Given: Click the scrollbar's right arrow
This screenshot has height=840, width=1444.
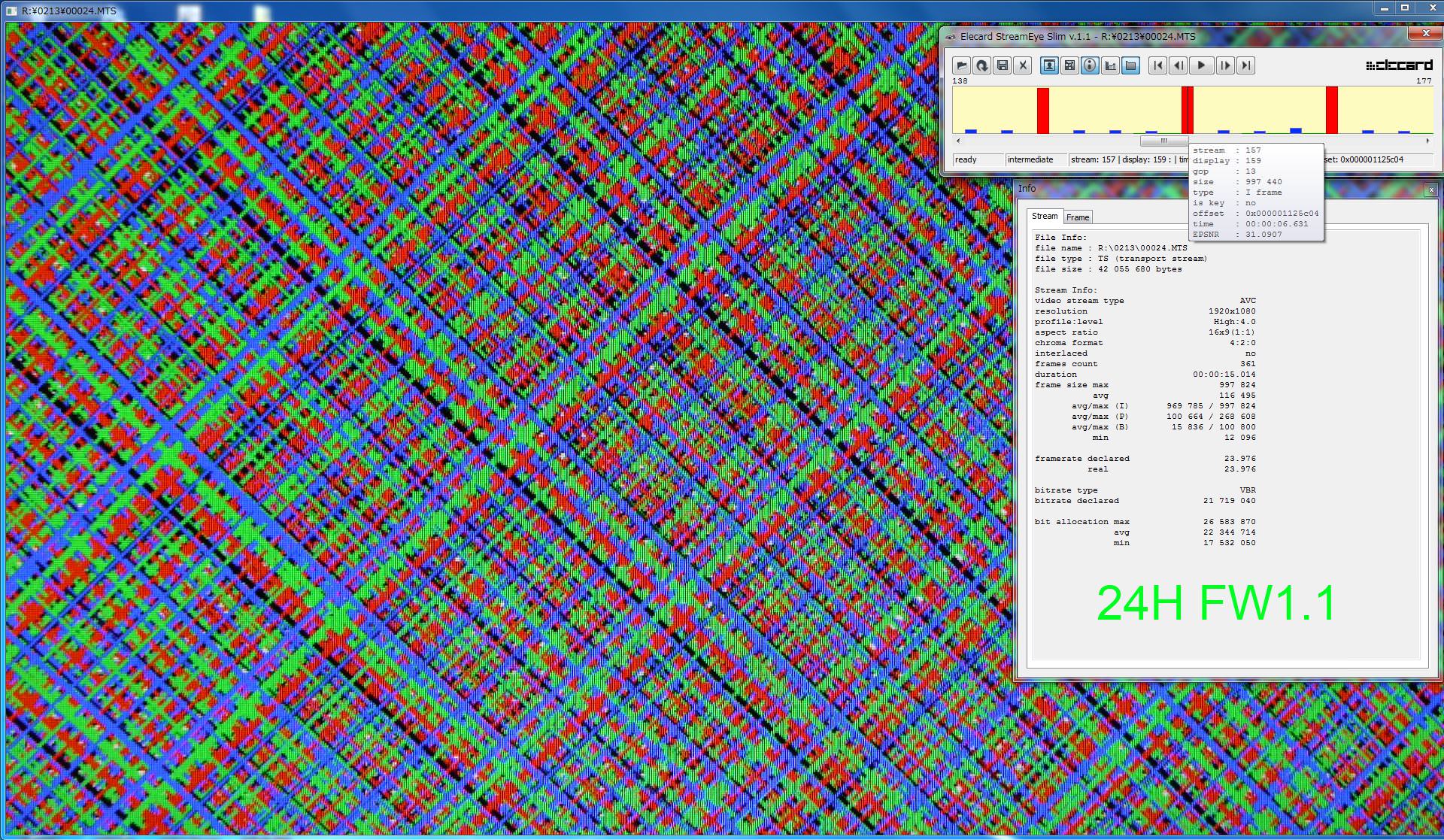Looking at the screenshot, I should click(1427, 141).
